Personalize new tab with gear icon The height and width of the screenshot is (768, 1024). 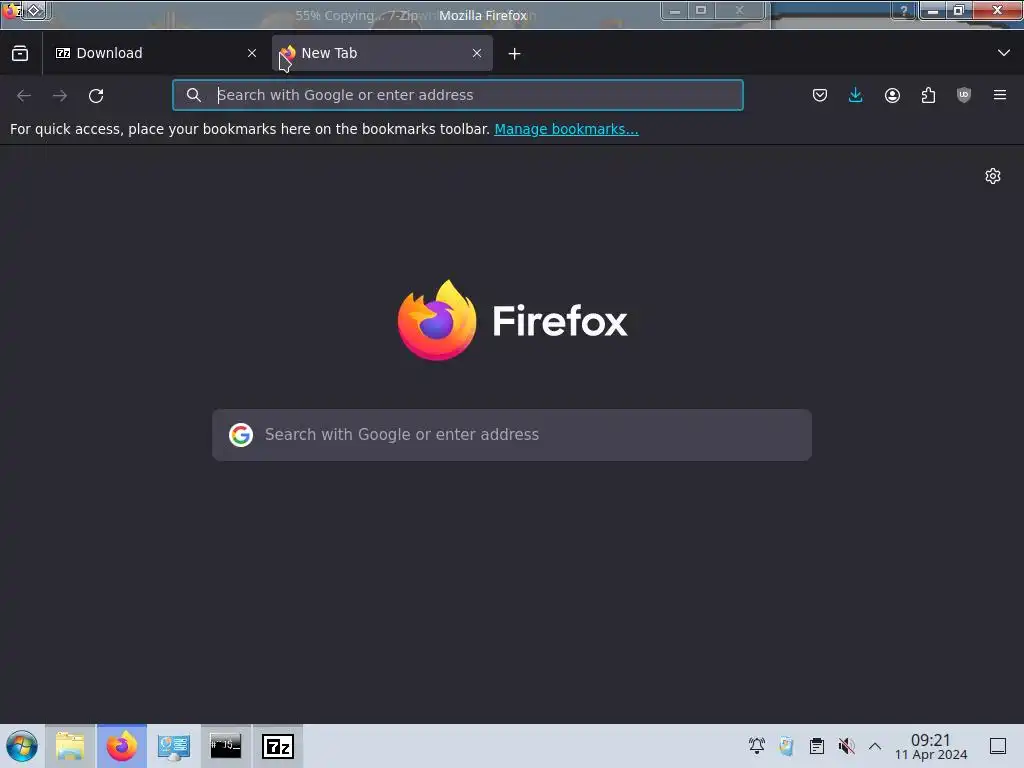993,176
